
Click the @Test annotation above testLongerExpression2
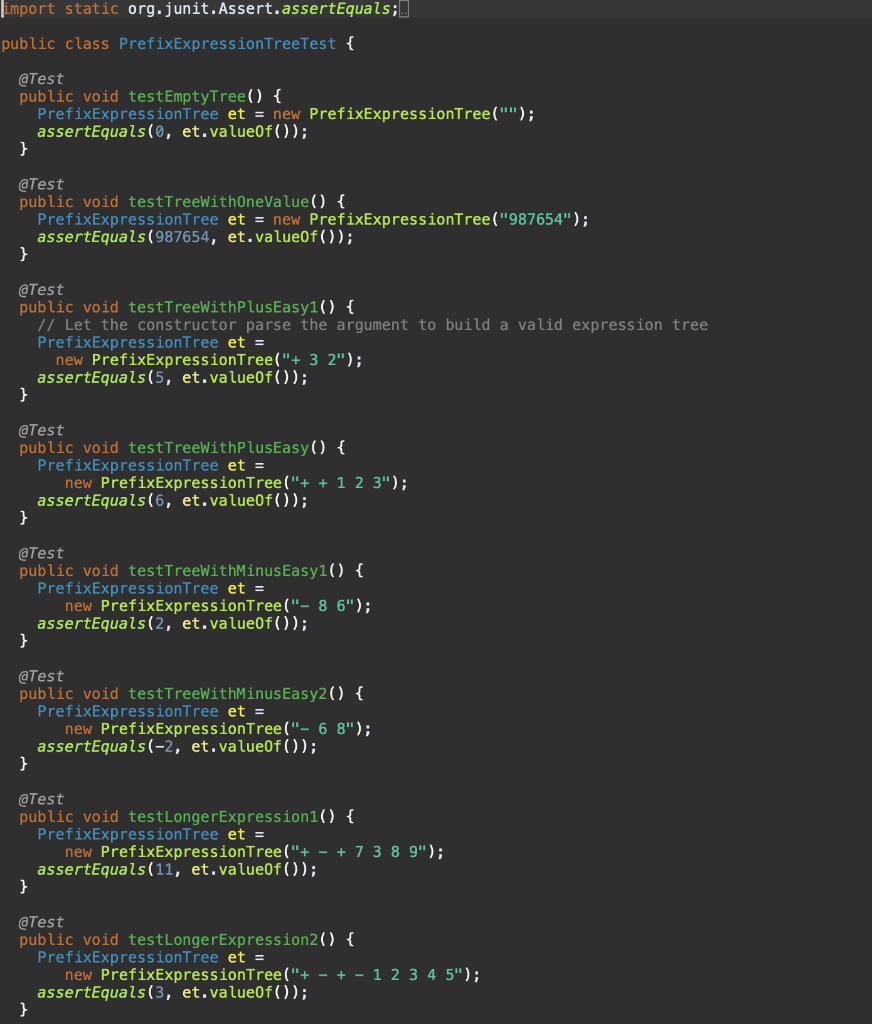pyautogui.click(x=41, y=922)
